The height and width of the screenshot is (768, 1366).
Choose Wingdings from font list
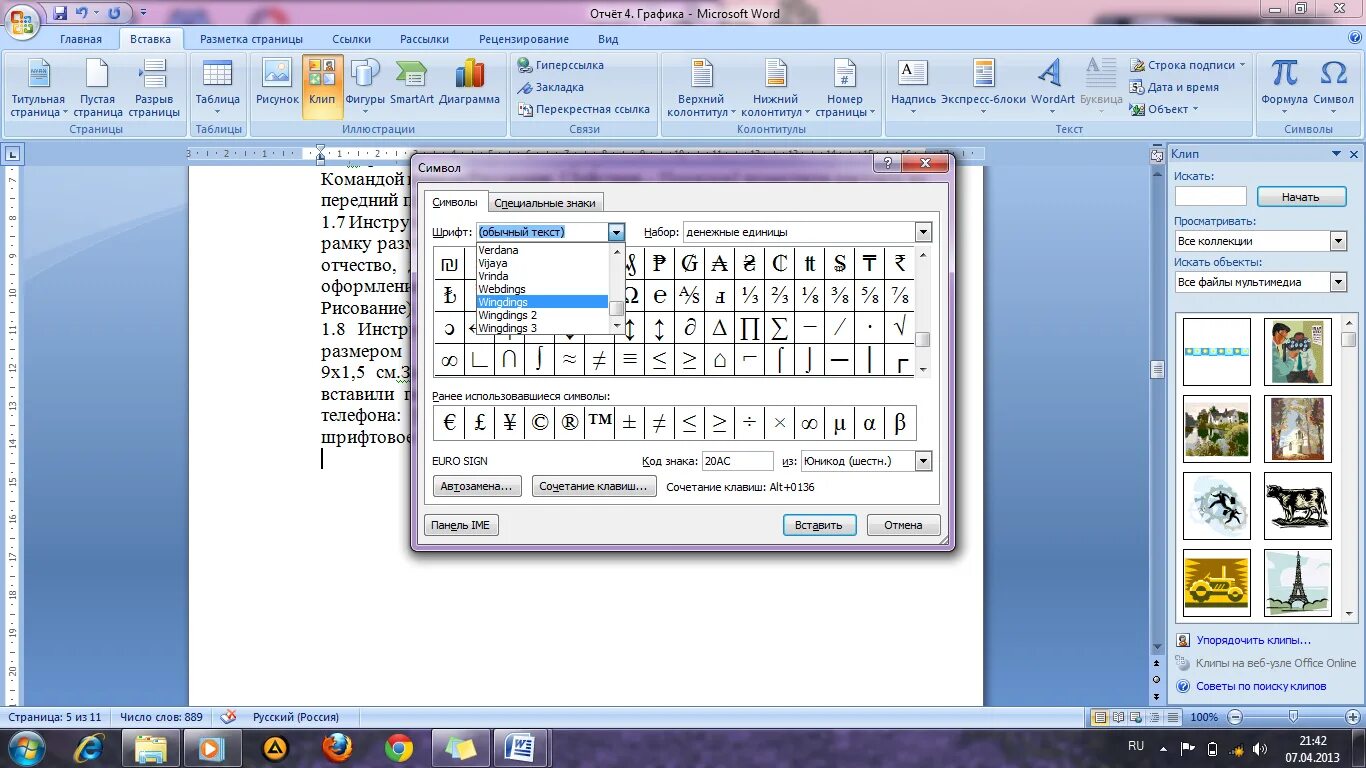[542, 302]
